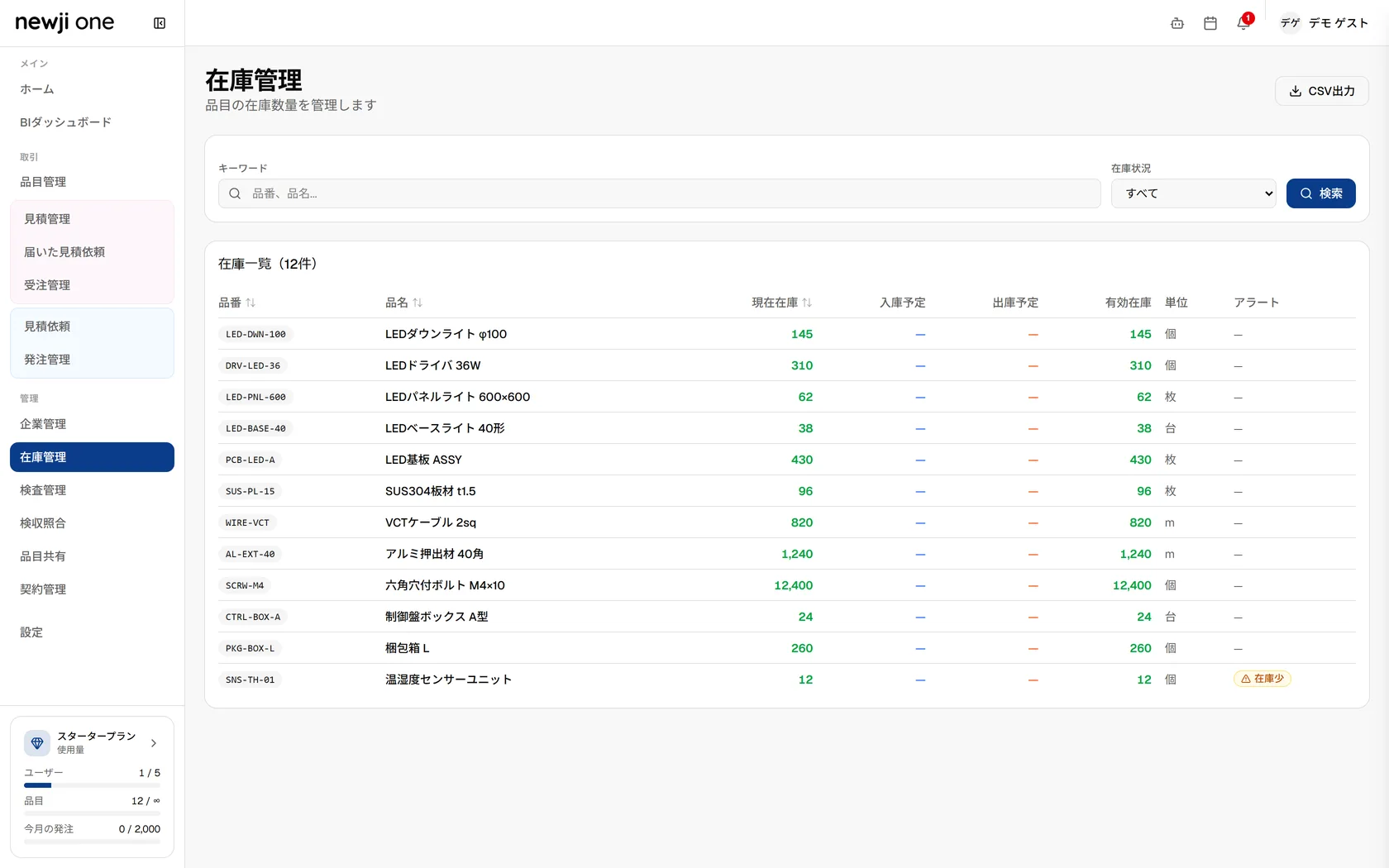Open 企業管理 menu item
The width and height of the screenshot is (1389, 868).
(x=92, y=424)
